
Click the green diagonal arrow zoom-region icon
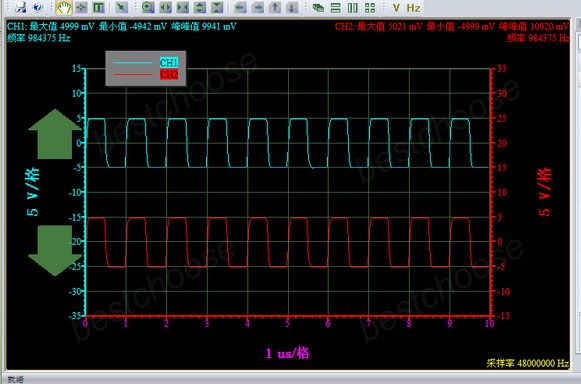(x=122, y=7)
